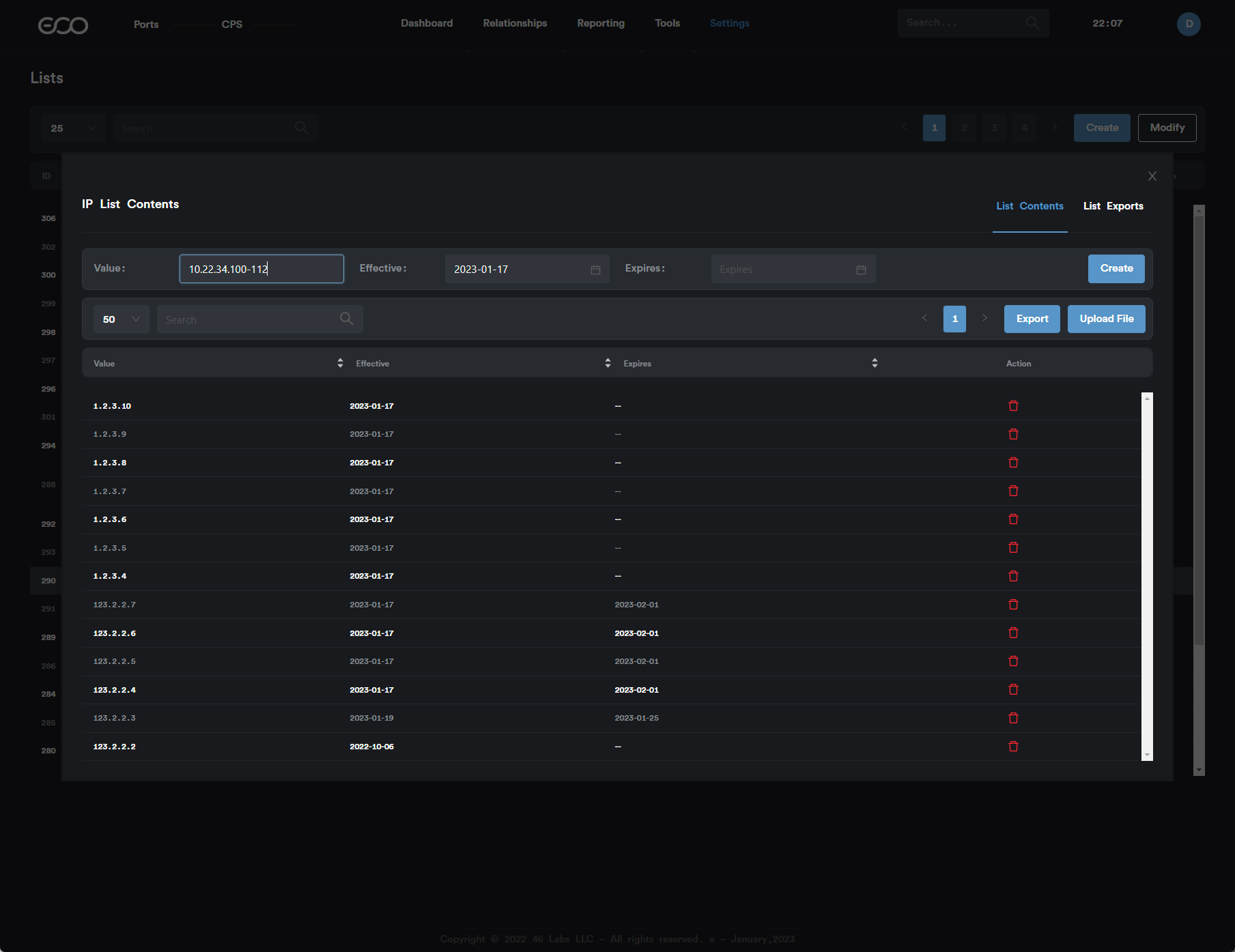Click the CPS label in header
The width and height of the screenshot is (1235, 952).
click(x=232, y=25)
